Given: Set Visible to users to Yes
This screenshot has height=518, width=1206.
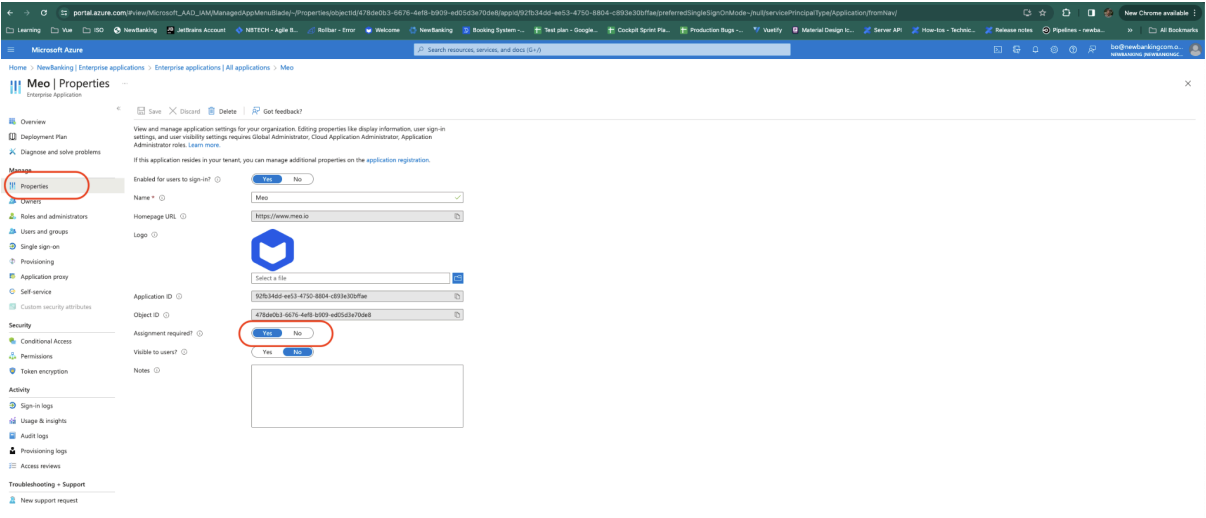Looking at the screenshot, I should (267, 352).
